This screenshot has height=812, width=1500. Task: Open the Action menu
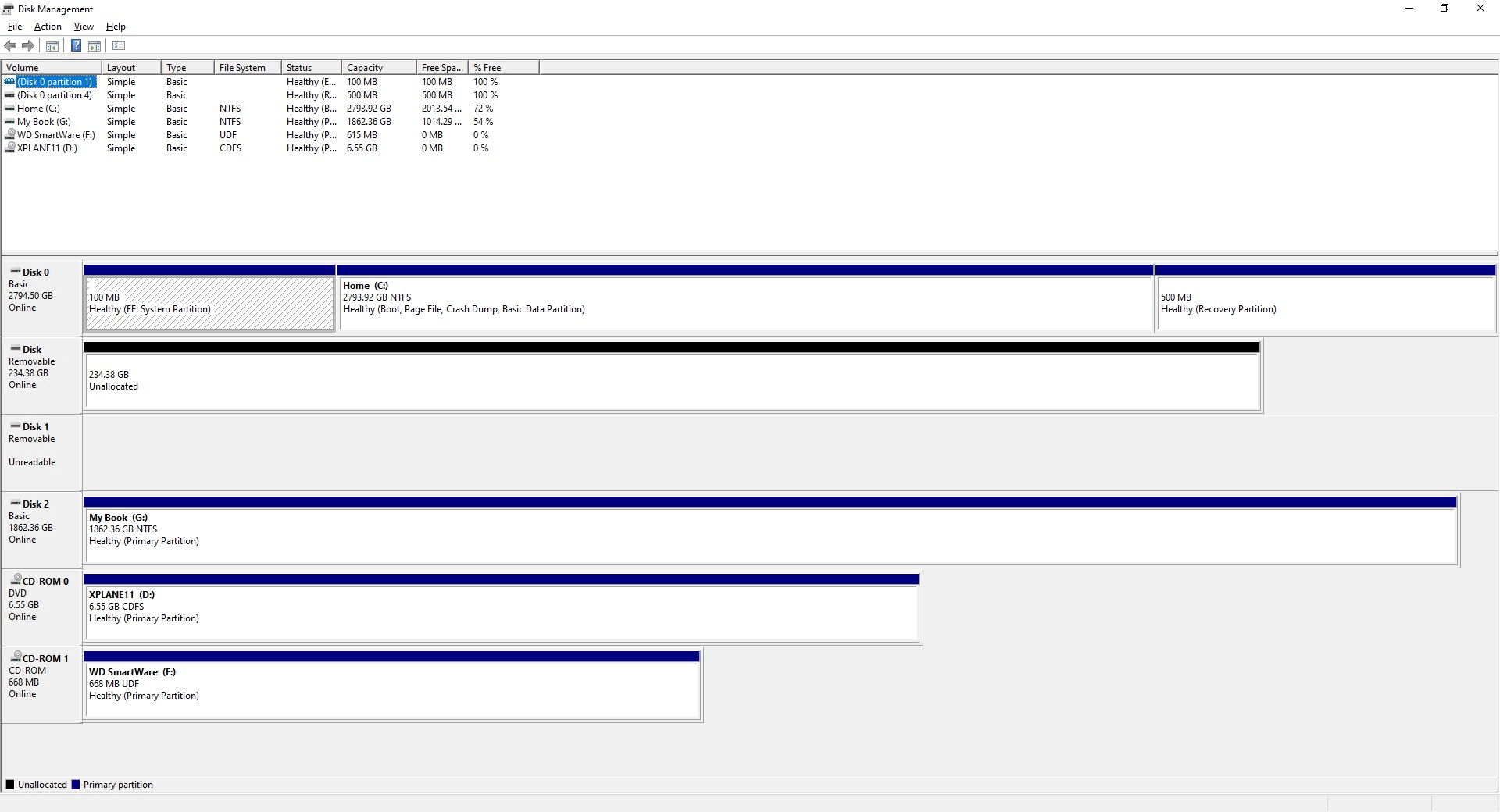click(48, 26)
